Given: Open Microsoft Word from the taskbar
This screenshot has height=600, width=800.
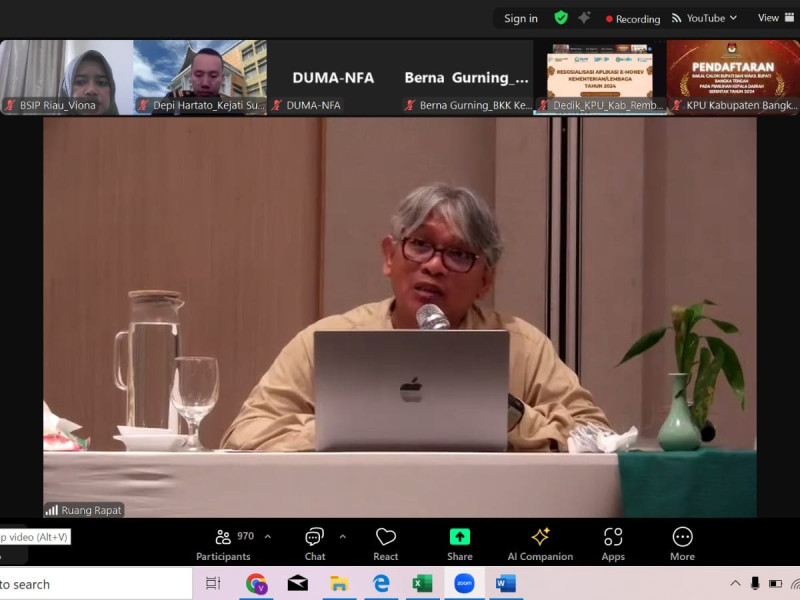Looking at the screenshot, I should pos(505,584).
